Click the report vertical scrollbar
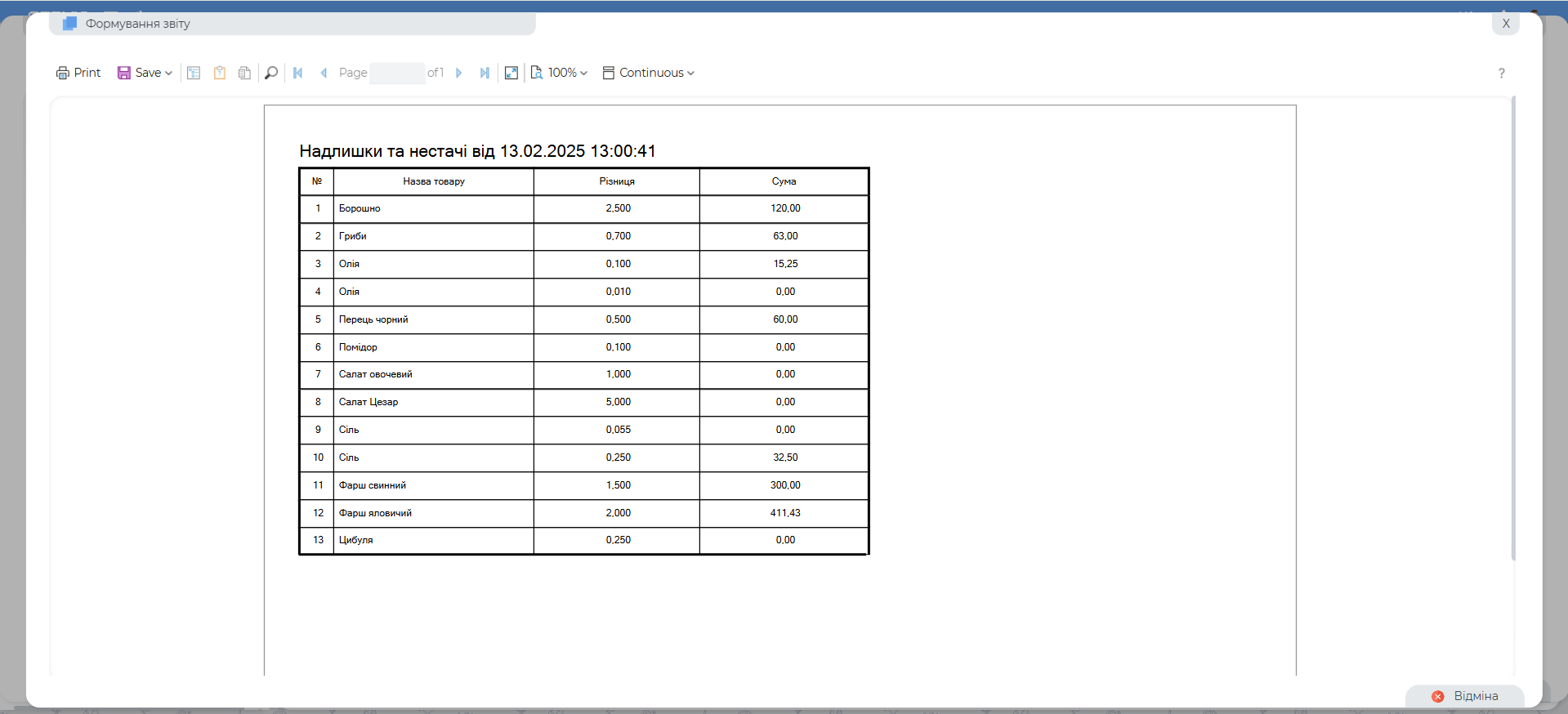Screen dimensions: 1568x714 1512,327
